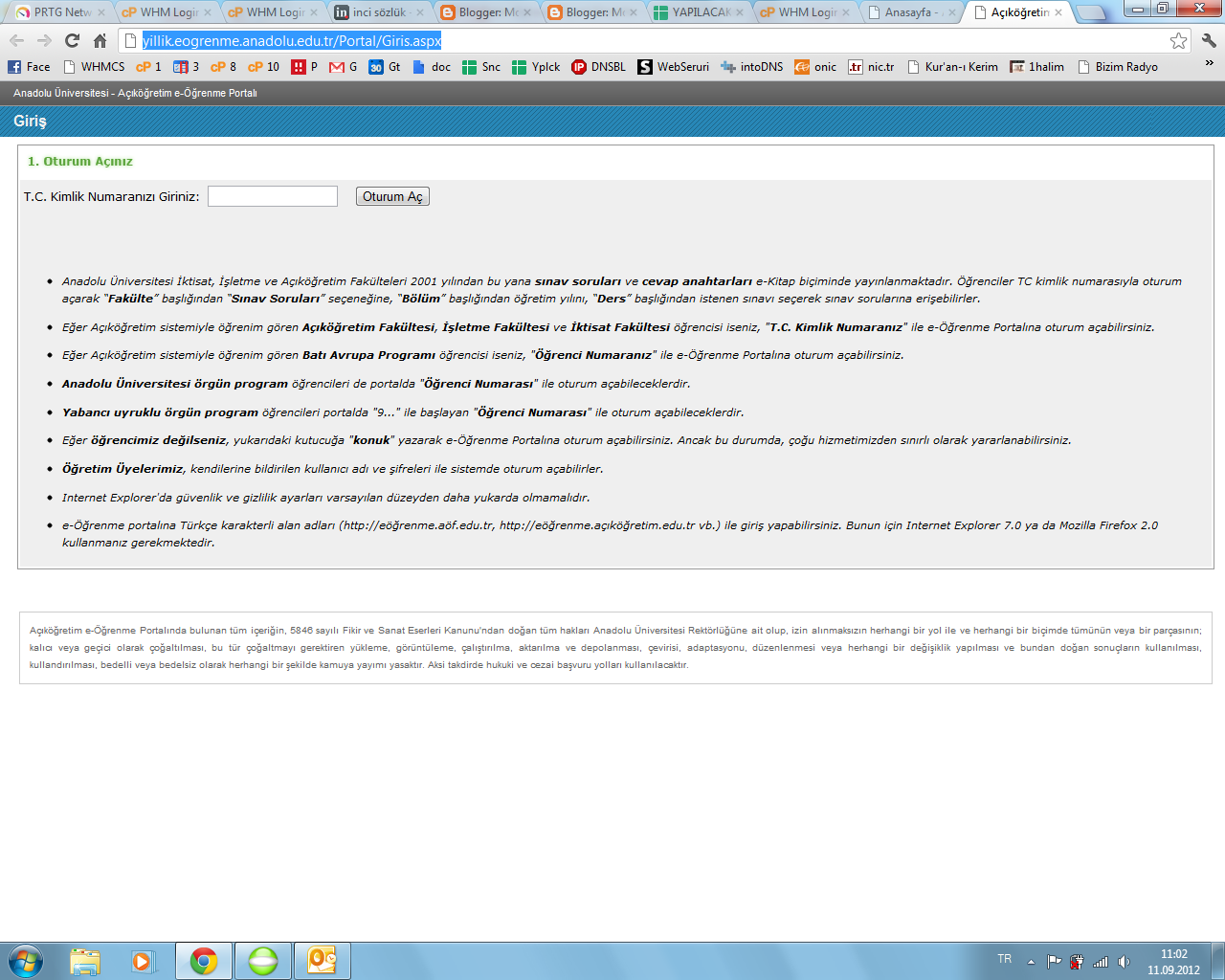
Task: Open the Bizim Radyo bookmark
Action: click(x=1117, y=67)
